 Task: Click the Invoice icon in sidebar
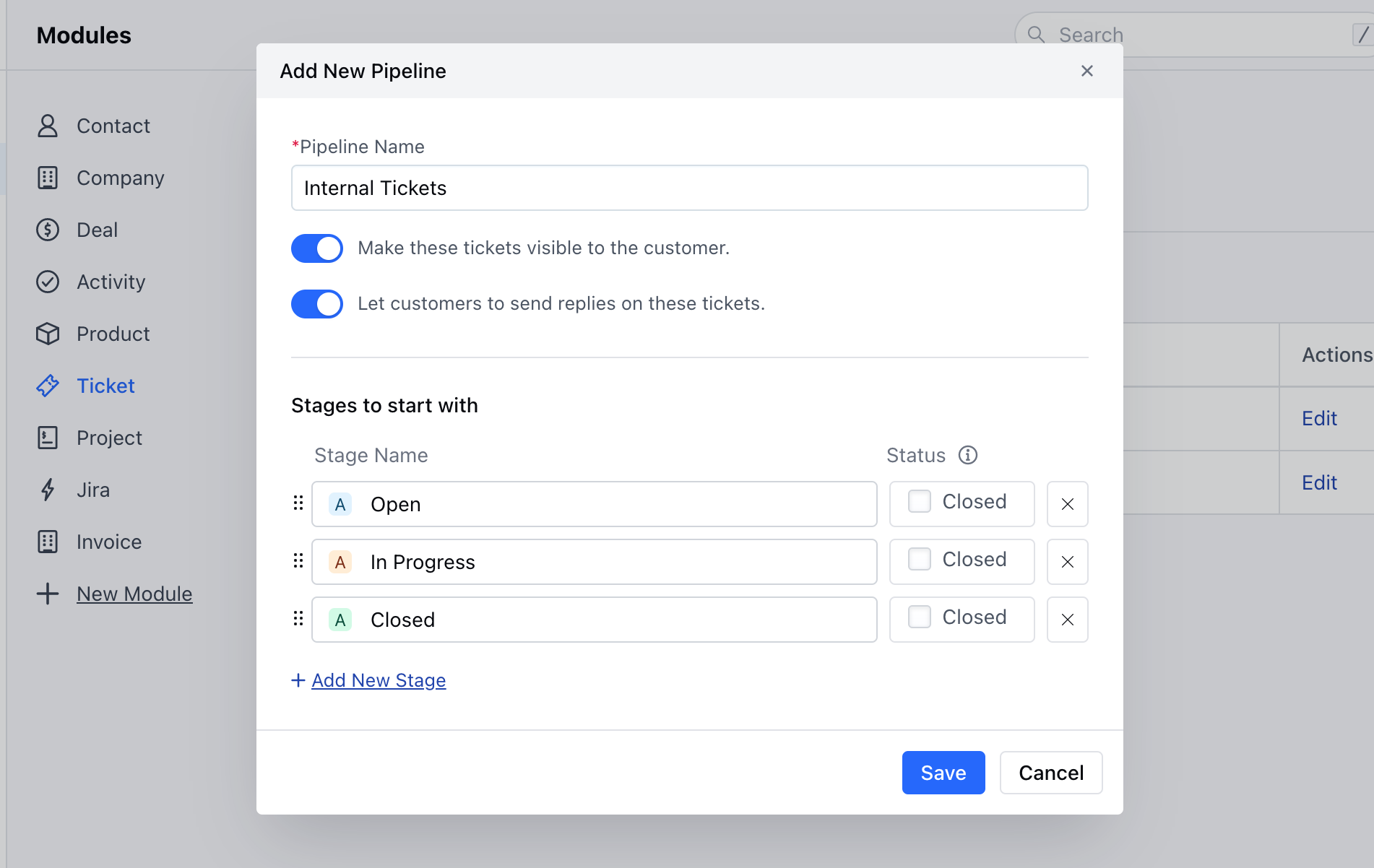tap(48, 542)
